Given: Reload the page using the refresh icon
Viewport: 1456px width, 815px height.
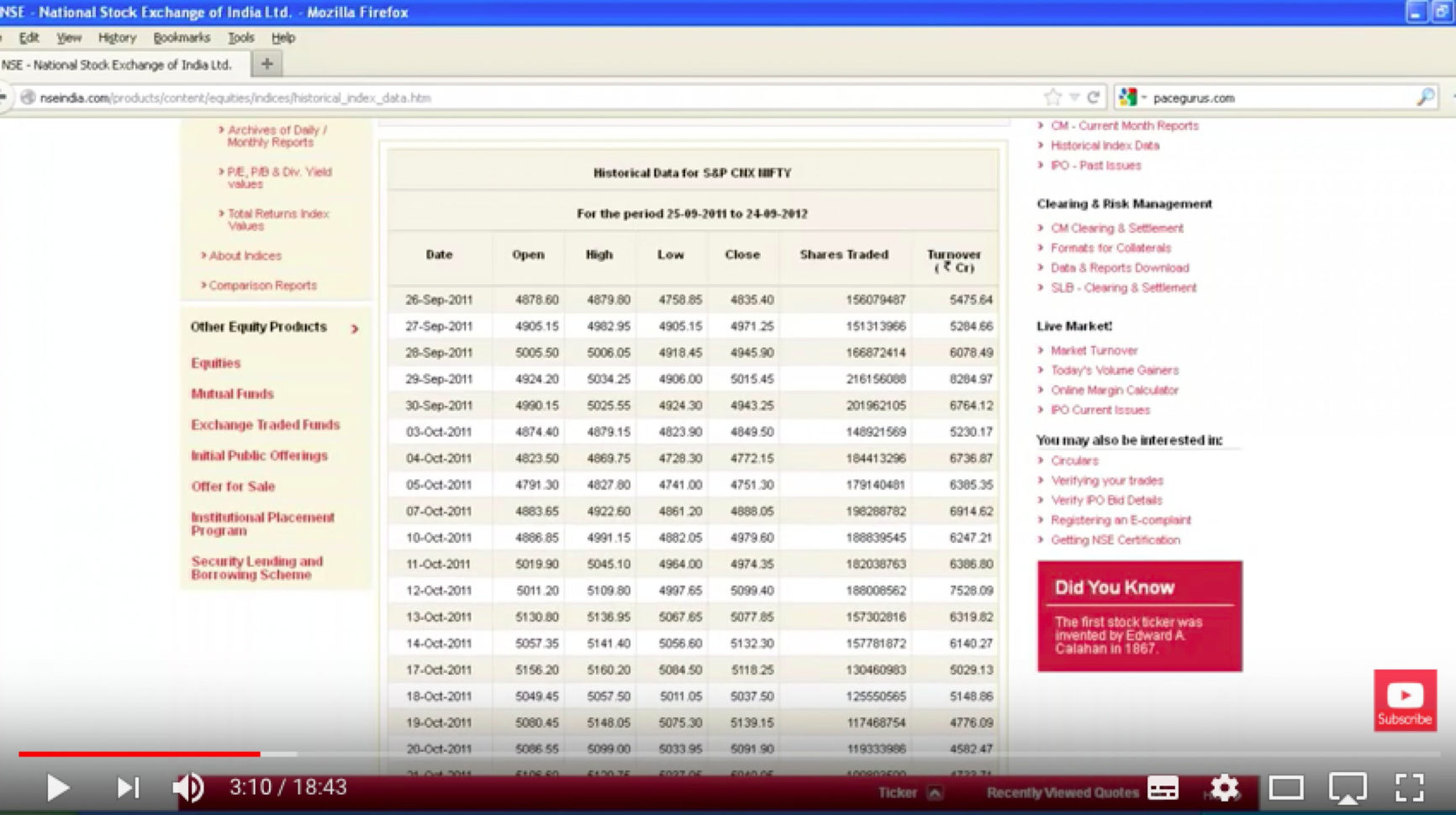Looking at the screenshot, I should 1095,97.
